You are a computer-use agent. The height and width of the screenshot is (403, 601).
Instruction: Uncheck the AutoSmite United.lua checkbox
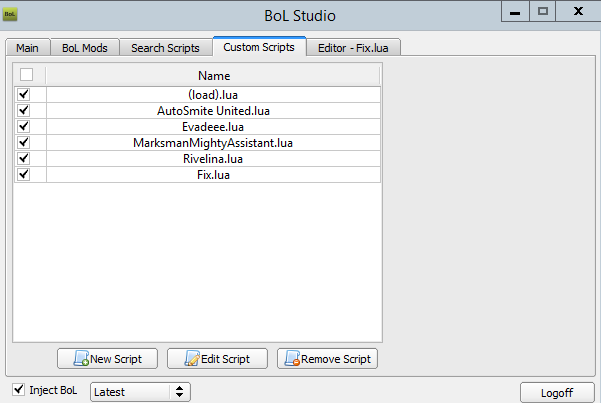pos(24,110)
